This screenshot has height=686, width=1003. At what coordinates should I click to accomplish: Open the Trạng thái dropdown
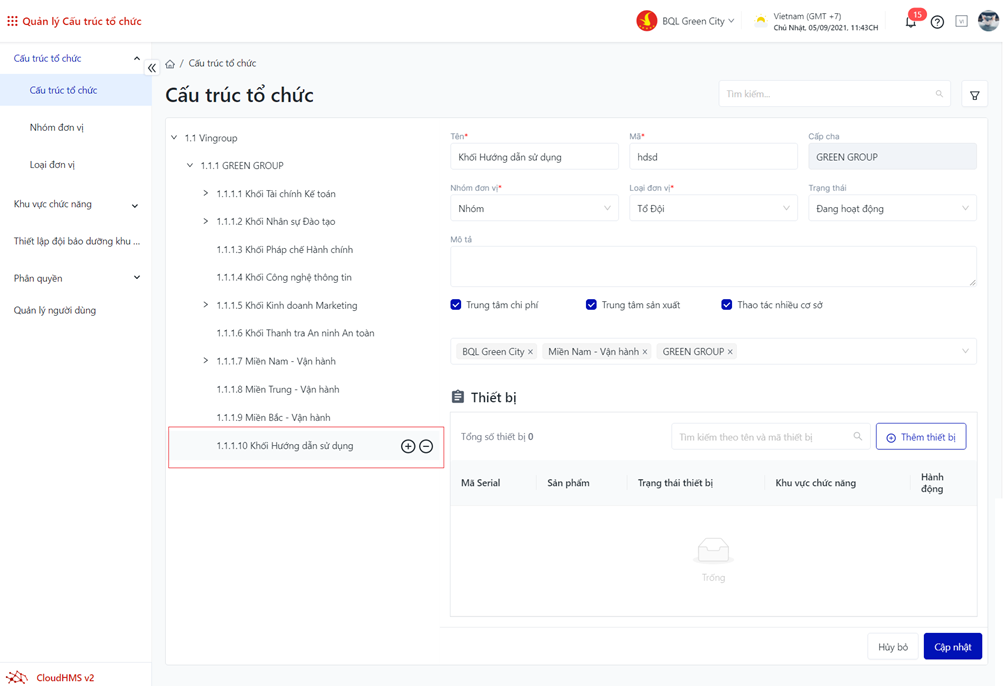[x=892, y=209]
